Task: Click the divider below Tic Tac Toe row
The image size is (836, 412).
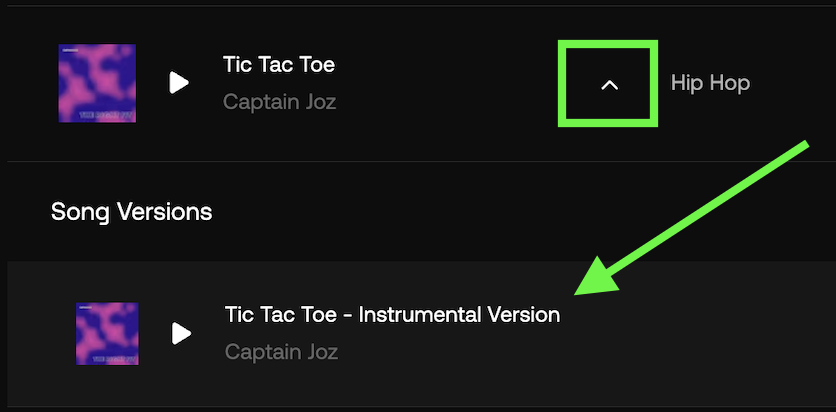Action: click(x=421, y=161)
